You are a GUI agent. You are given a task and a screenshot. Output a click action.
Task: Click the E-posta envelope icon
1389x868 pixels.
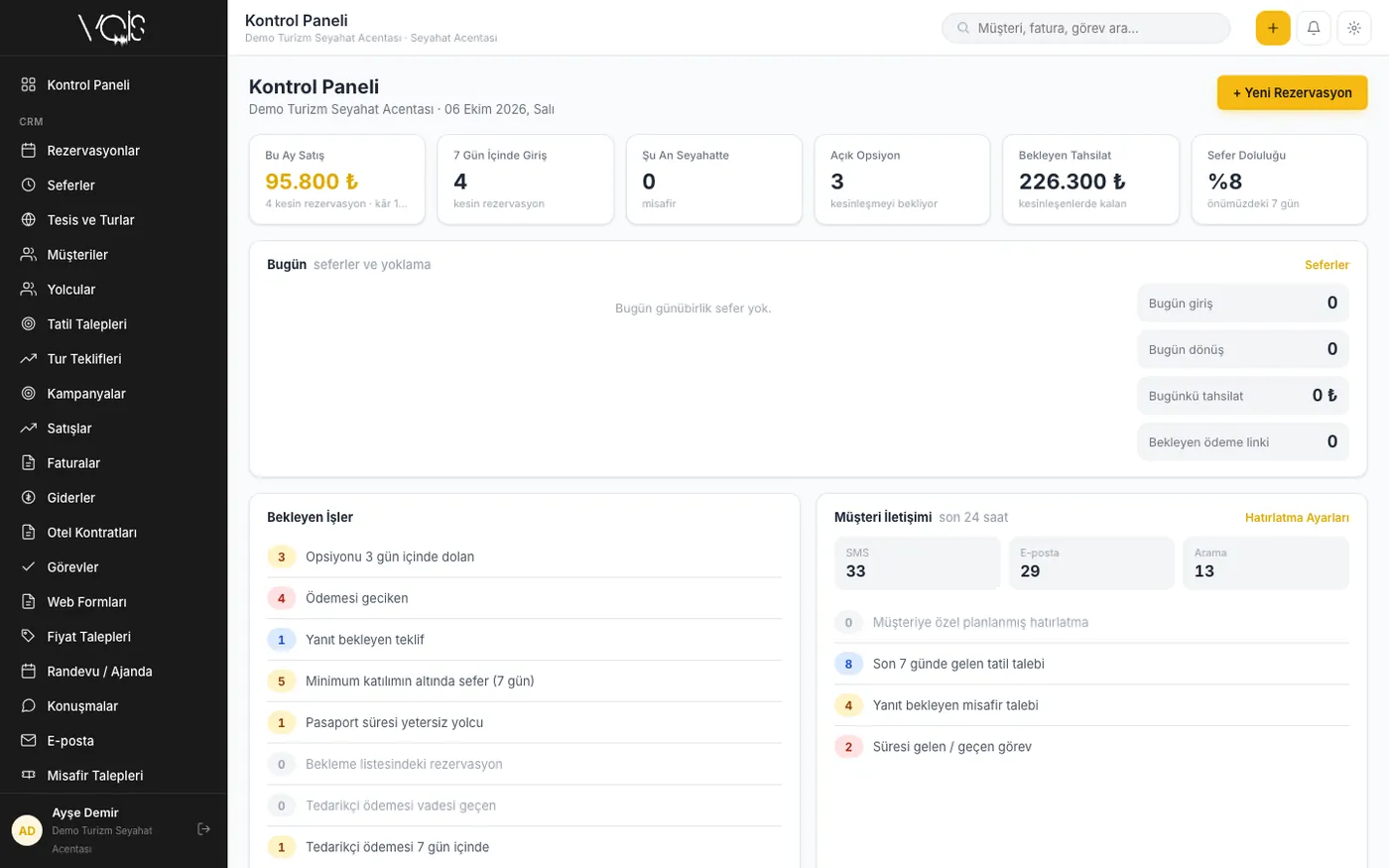(29, 741)
